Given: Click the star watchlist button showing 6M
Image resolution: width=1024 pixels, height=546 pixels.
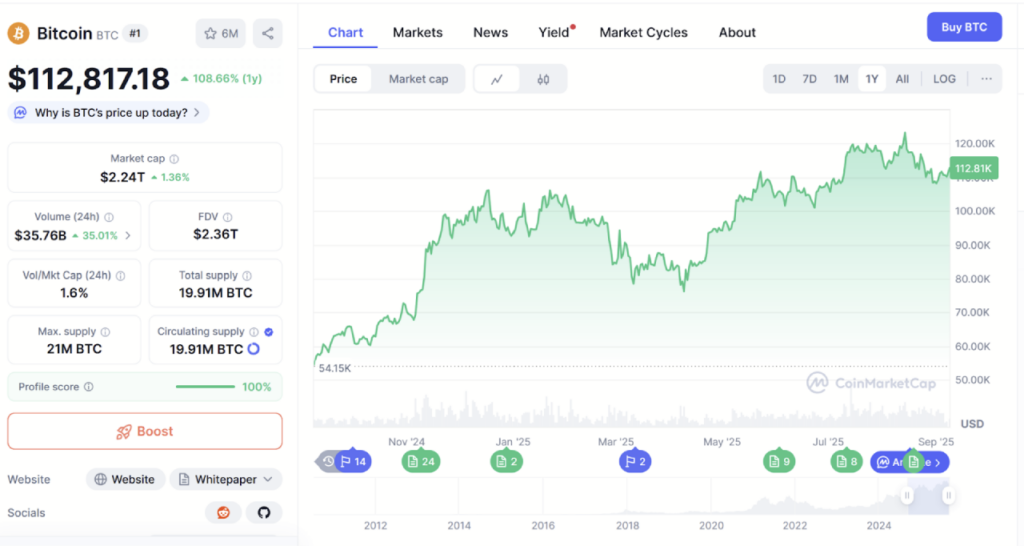Looking at the screenshot, I should [x=220, y=33].
